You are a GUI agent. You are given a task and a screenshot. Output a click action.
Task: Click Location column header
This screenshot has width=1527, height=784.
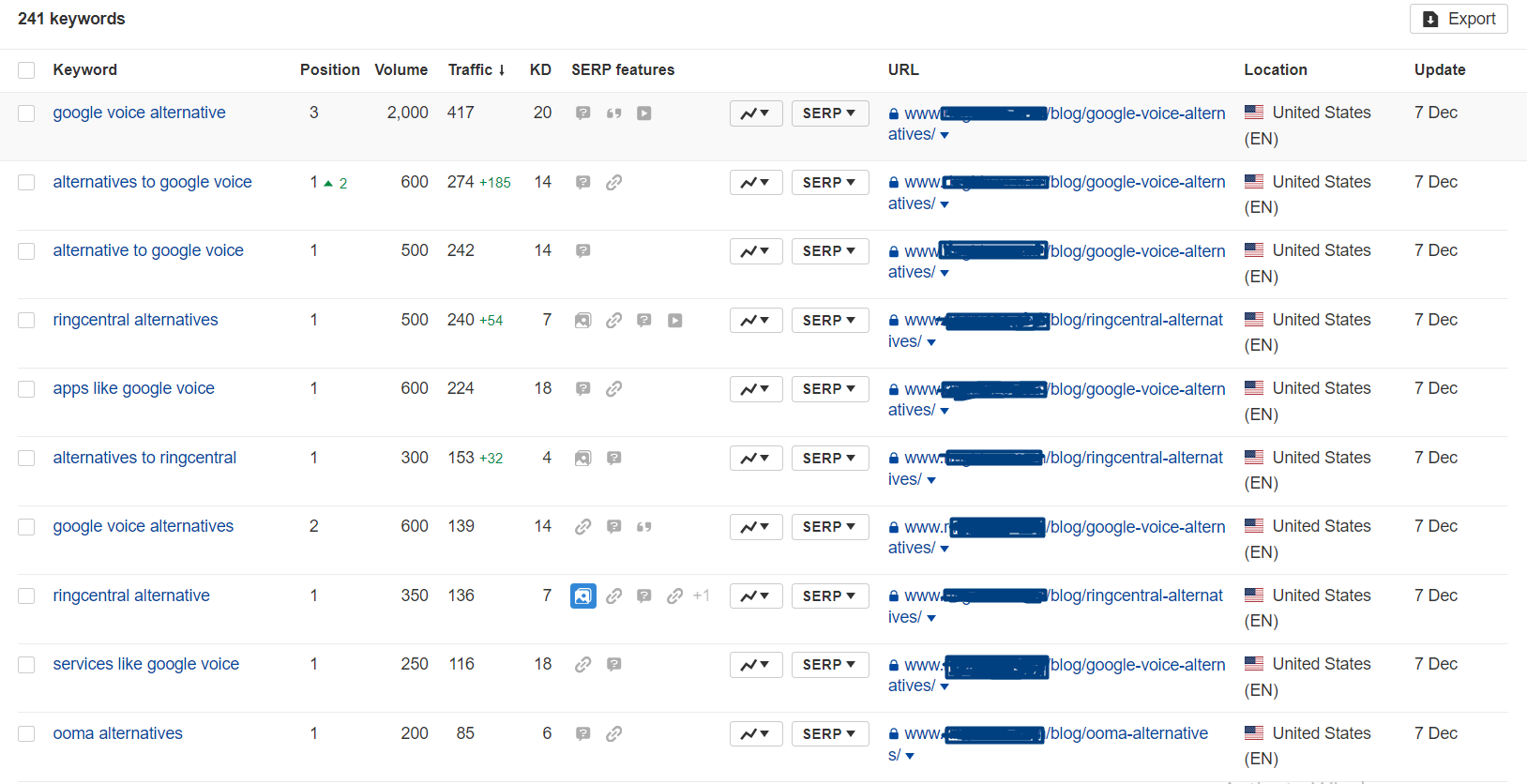tap(1276, 70)
